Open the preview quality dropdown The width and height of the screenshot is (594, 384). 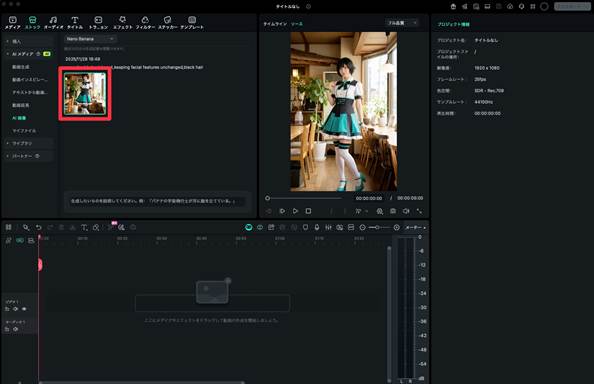pyautogui.click(x=402, y=23)
